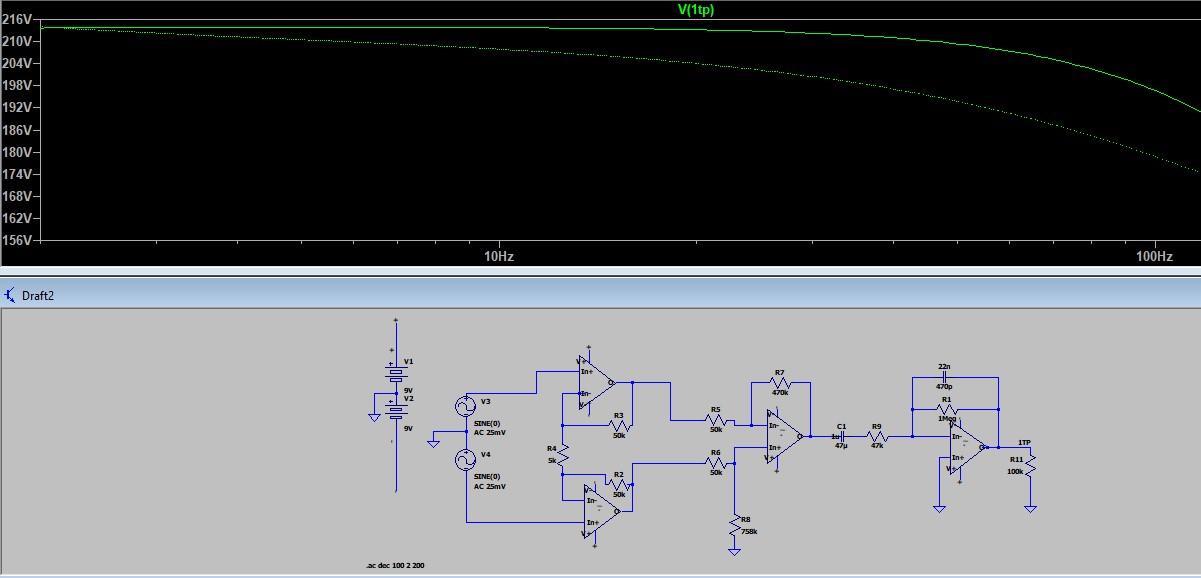Click the 758k value of R8
Viewport: 1201px width, 578px height.
(750, 532)
